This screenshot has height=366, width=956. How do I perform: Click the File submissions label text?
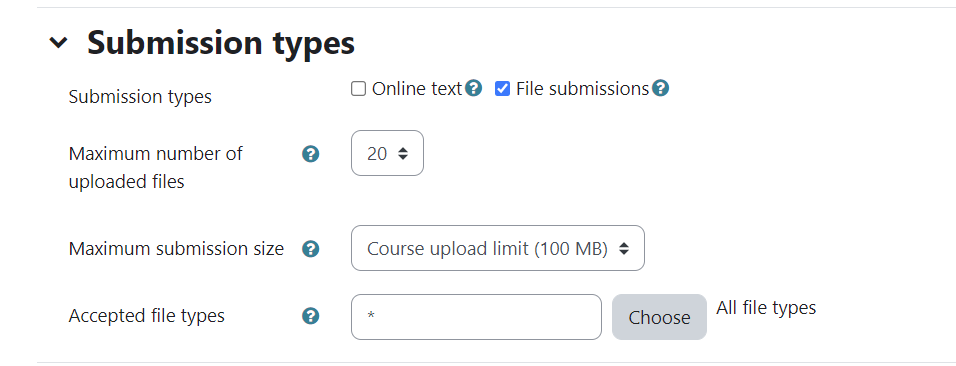(582, 89)
